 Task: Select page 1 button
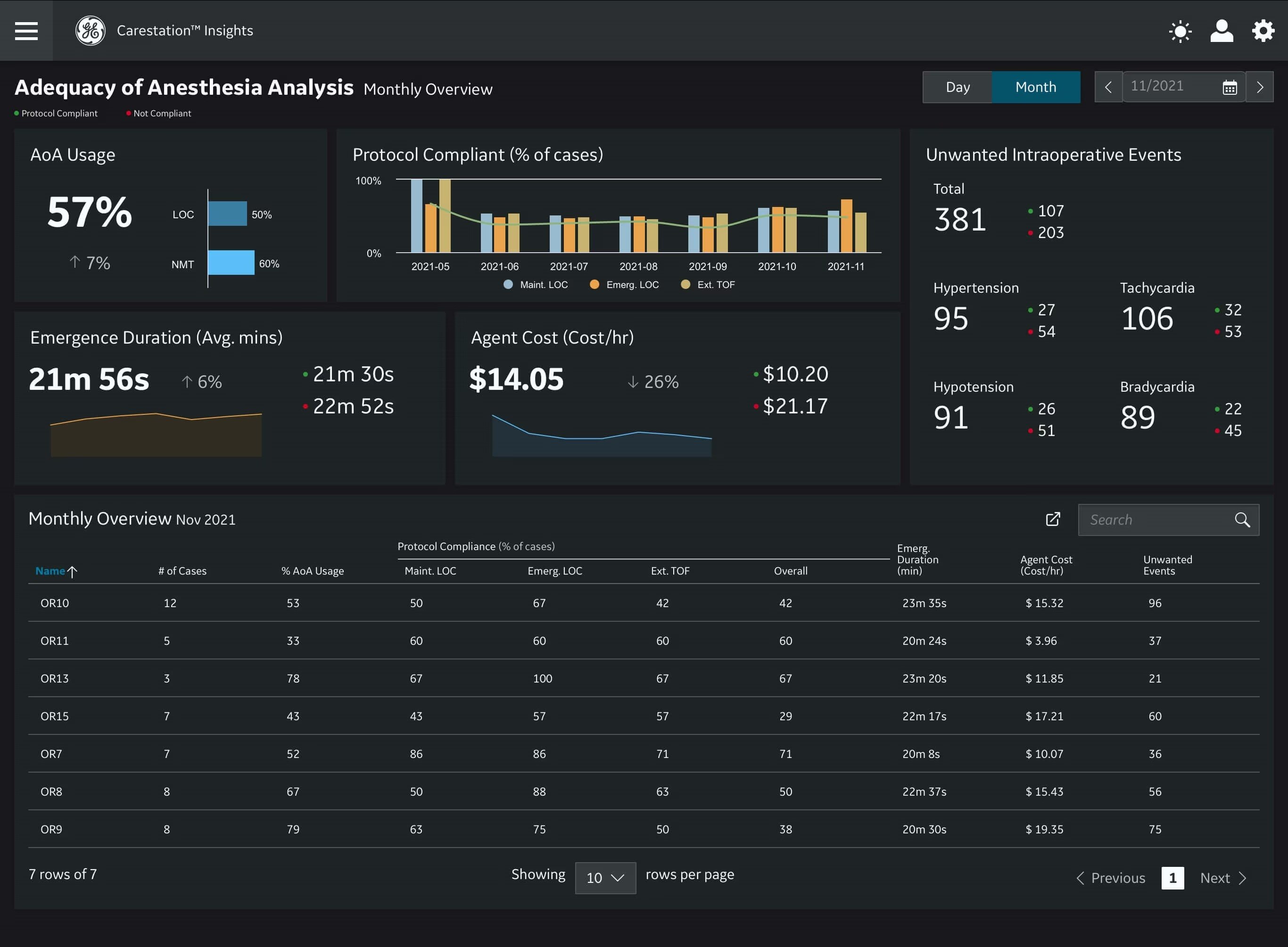pyautogui.click(x=1172, y=878)
